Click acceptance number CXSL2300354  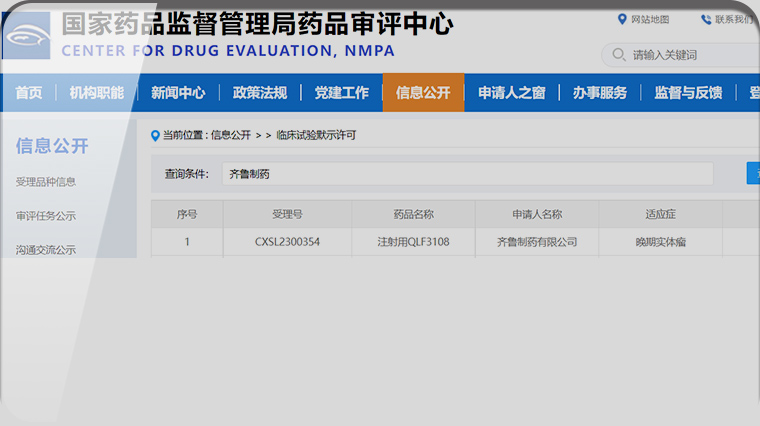pyautogui.click(x=287, y=242)
